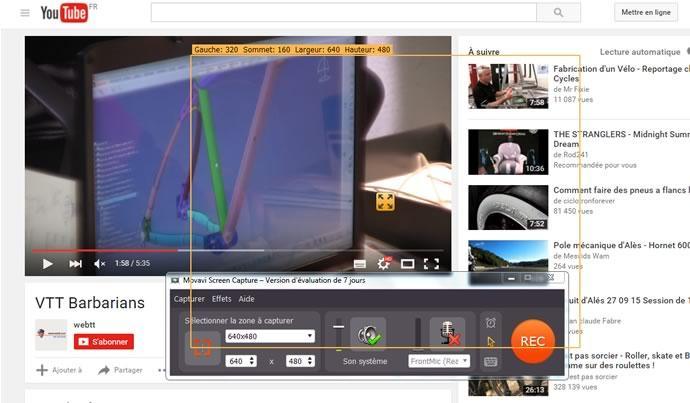Open Pole mécanique d'Alès Hornet thumbnail
The height and width of the screenshot is (403, 690).
pos(508,256)
